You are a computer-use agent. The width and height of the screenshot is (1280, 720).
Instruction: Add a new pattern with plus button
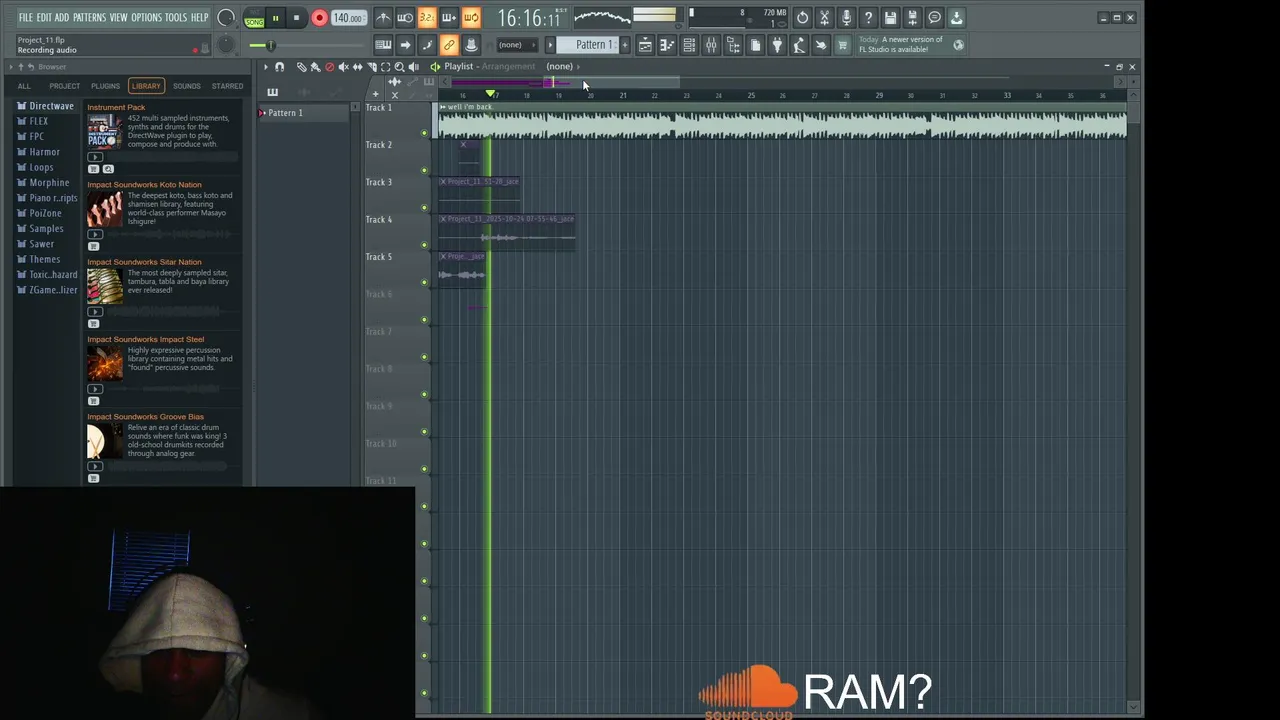tap(625, 45)
